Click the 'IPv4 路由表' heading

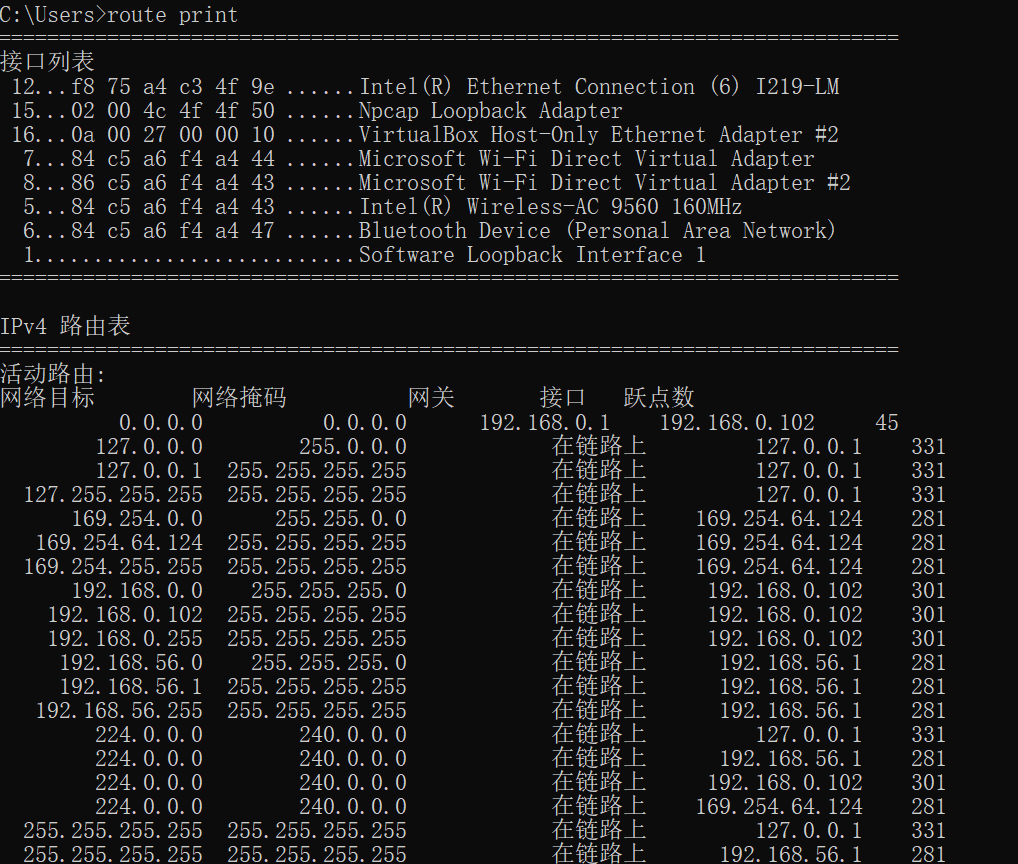coord(65,326)
